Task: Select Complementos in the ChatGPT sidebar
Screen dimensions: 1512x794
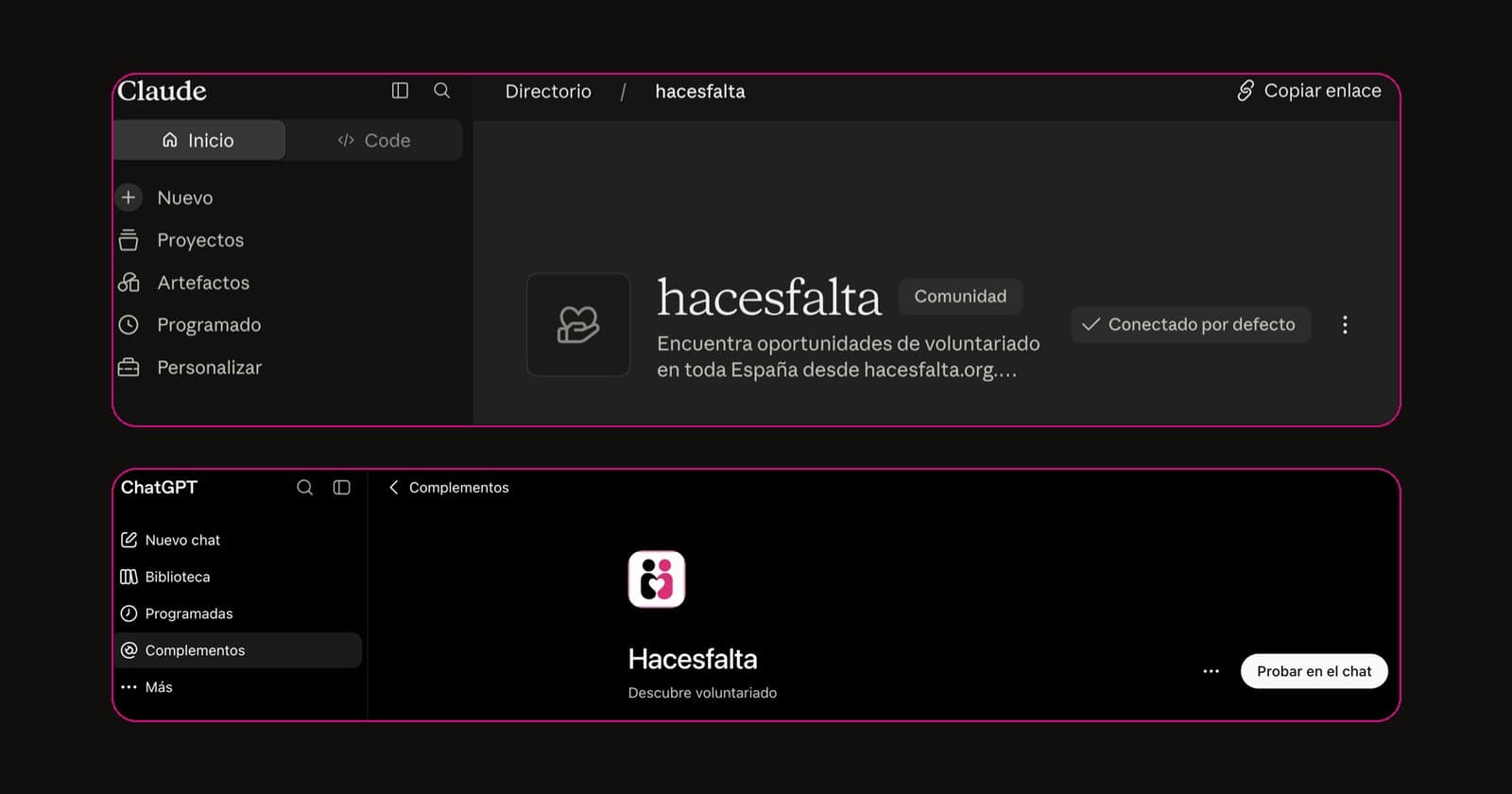Action: click(238, 650)
